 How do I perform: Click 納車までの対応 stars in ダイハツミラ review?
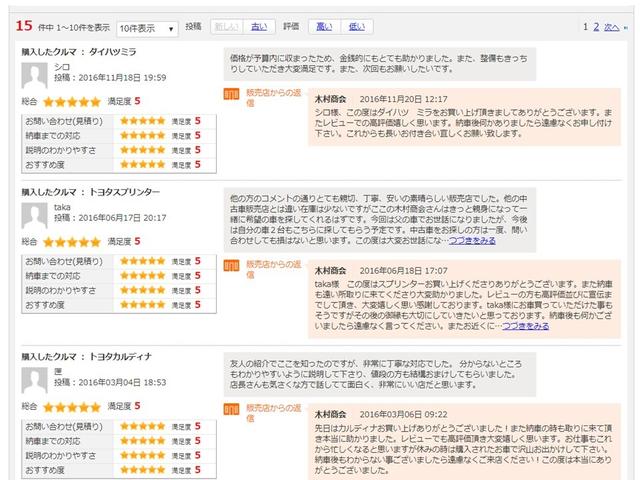coord(142,136)
